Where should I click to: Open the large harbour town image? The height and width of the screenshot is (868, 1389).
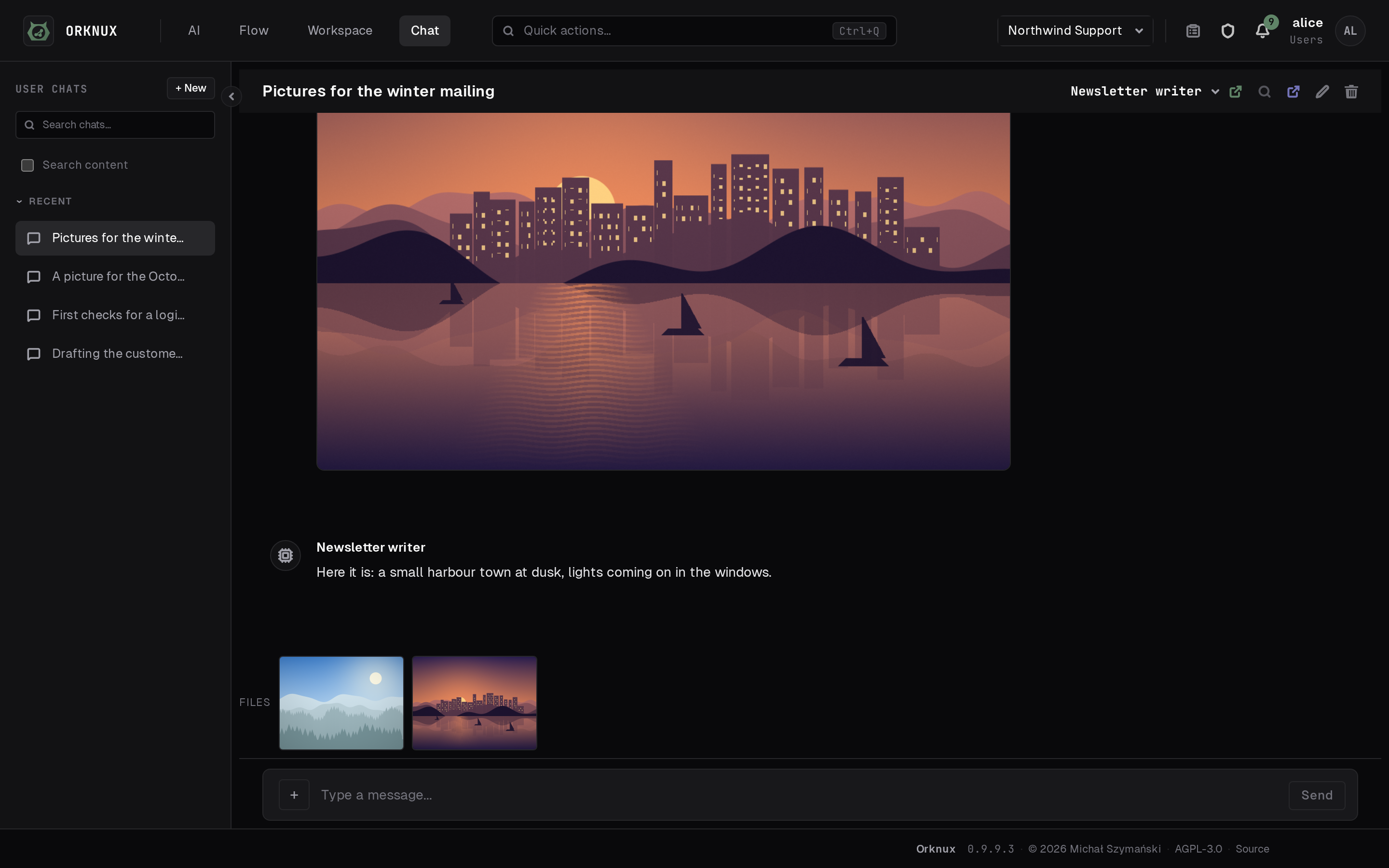coord(663,291)
